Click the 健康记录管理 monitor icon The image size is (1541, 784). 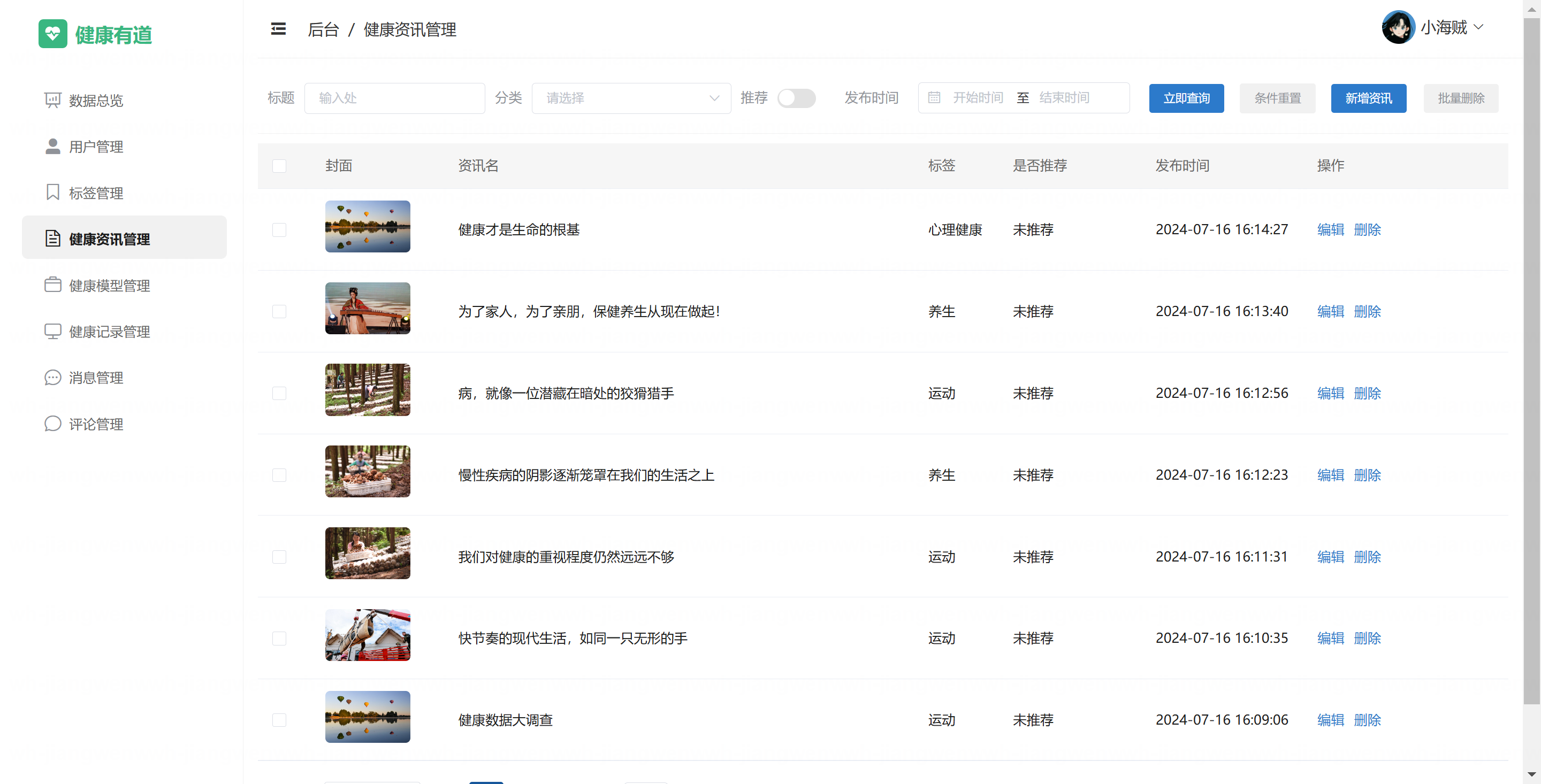point(52,331)
